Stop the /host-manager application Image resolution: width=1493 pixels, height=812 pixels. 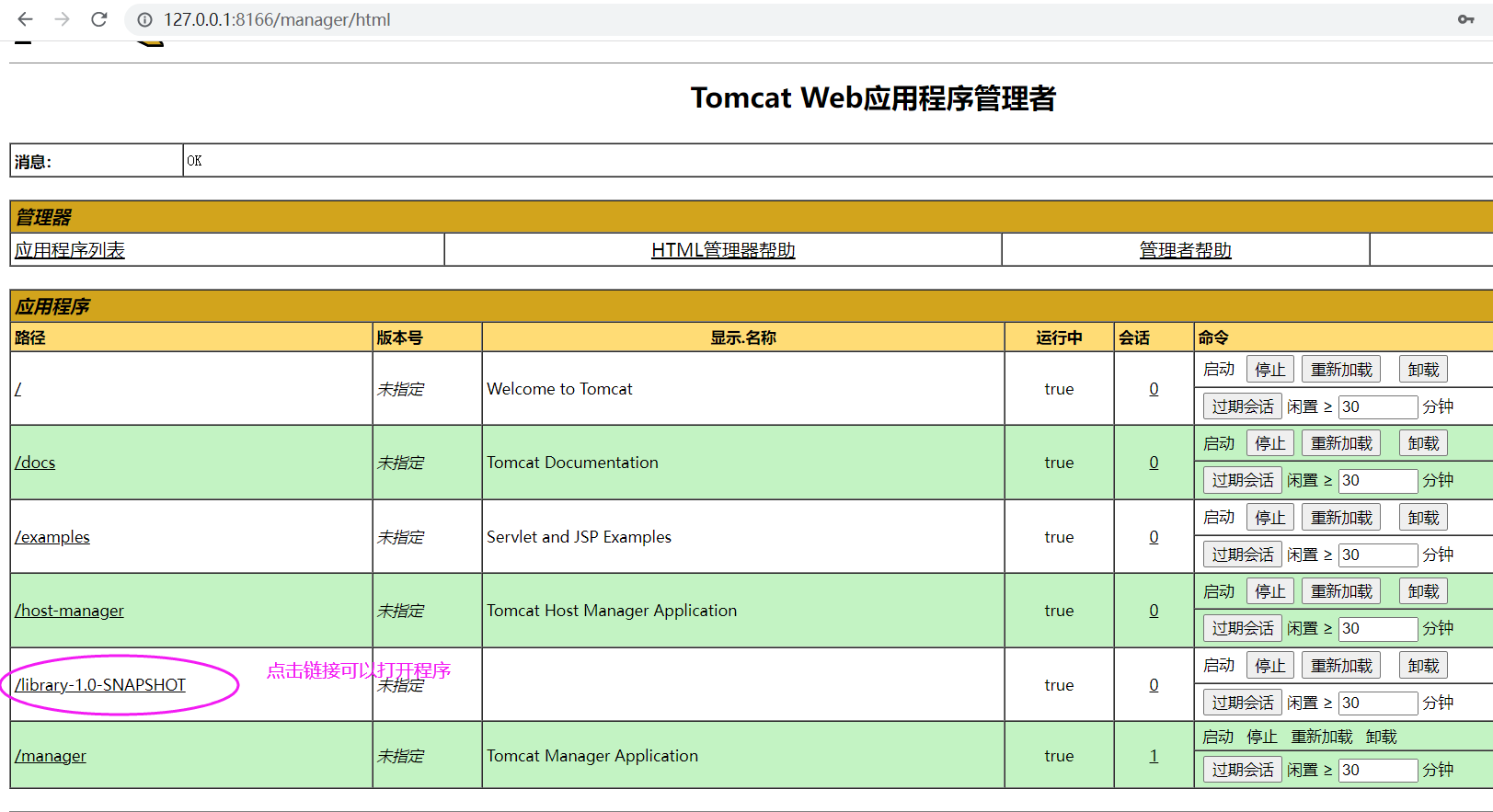[x=1270, y=591]
